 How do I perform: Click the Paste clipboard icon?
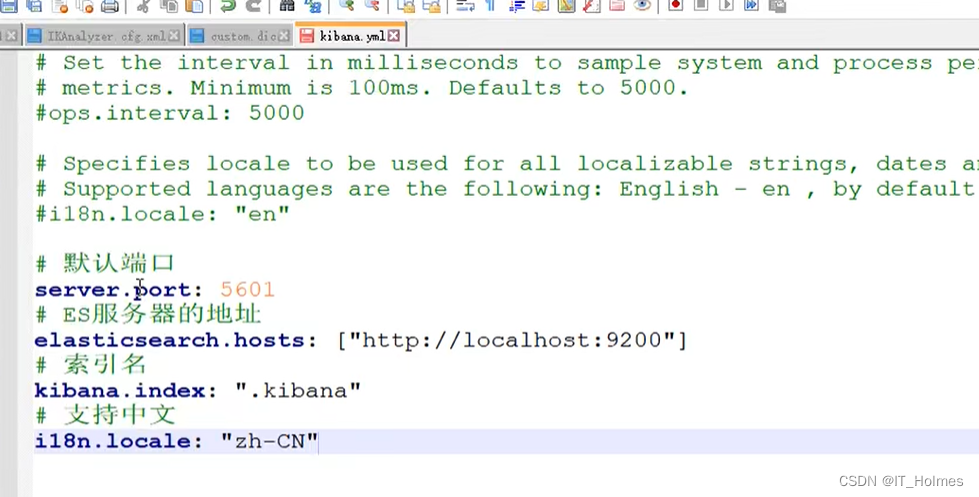(194, 6)
